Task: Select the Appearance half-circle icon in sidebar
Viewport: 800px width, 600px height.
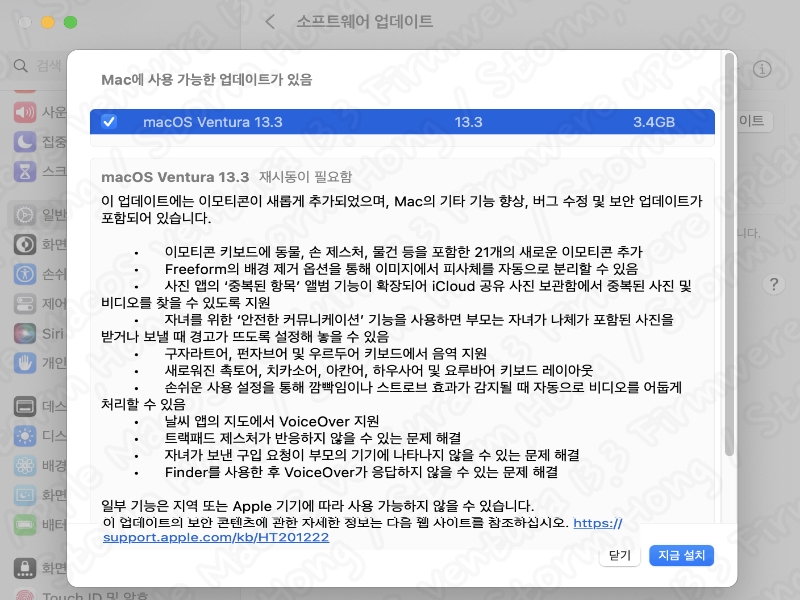Action: [25, 244]
